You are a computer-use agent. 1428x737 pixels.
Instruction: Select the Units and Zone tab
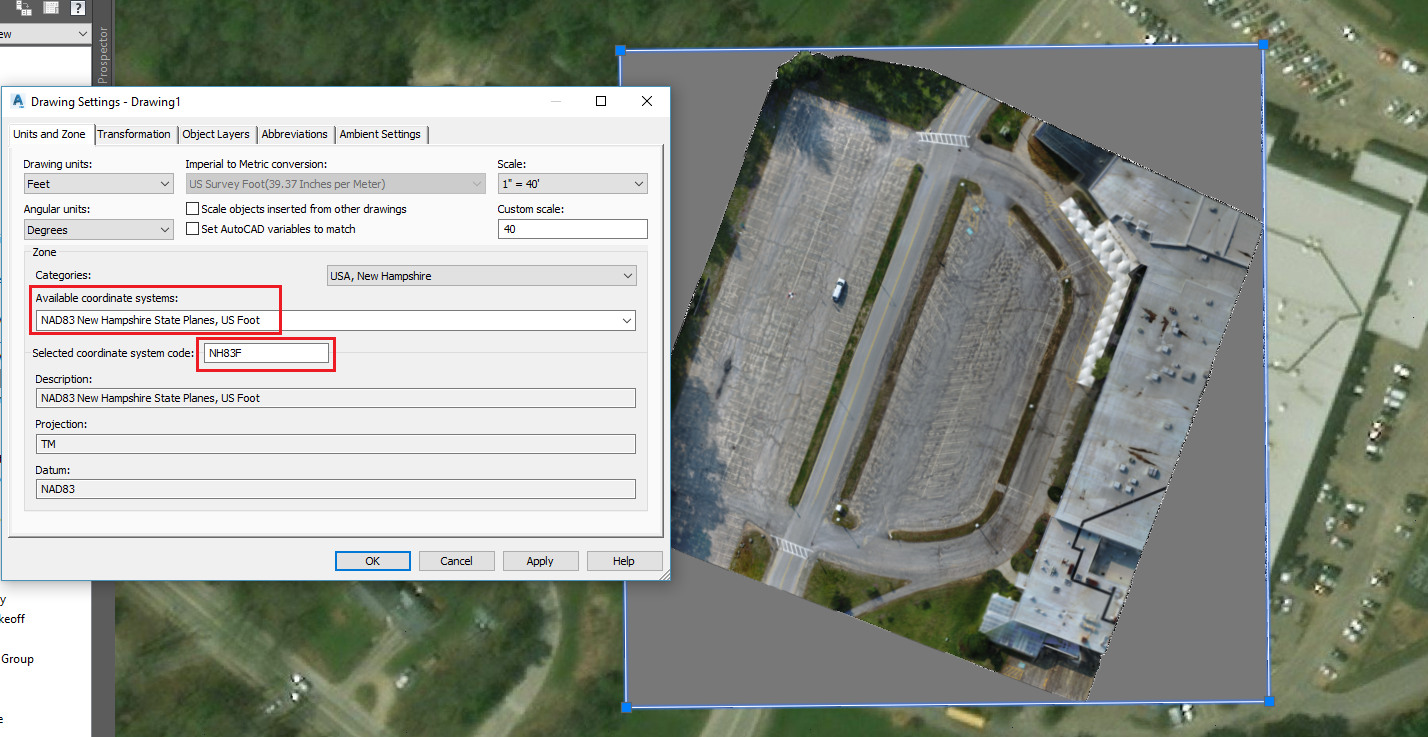click(49, 134)
